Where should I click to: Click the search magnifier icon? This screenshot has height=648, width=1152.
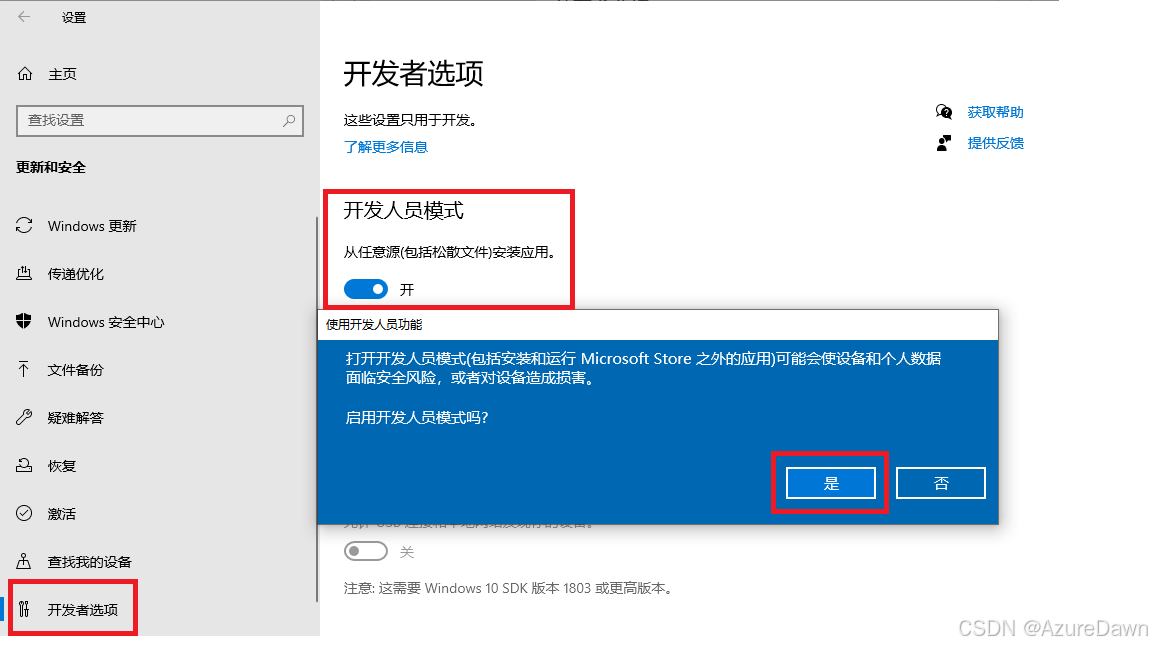289,120
